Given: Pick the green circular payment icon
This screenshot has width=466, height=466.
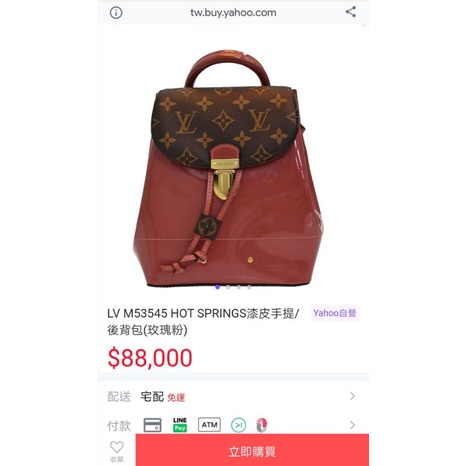Looking at the screenshot, I should 239,425.
